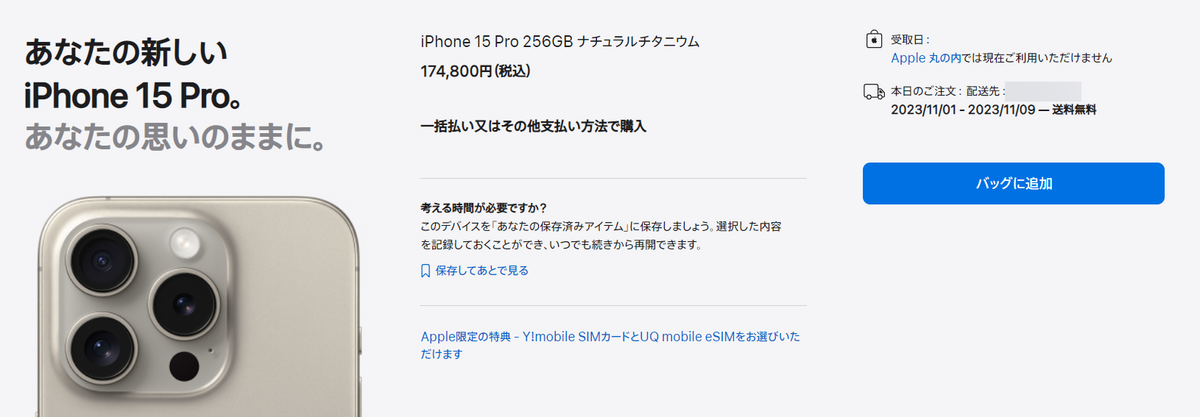Click the flash on the iPhone camera image
Screen dimensions: 1200x417
[x=184, y=241]
